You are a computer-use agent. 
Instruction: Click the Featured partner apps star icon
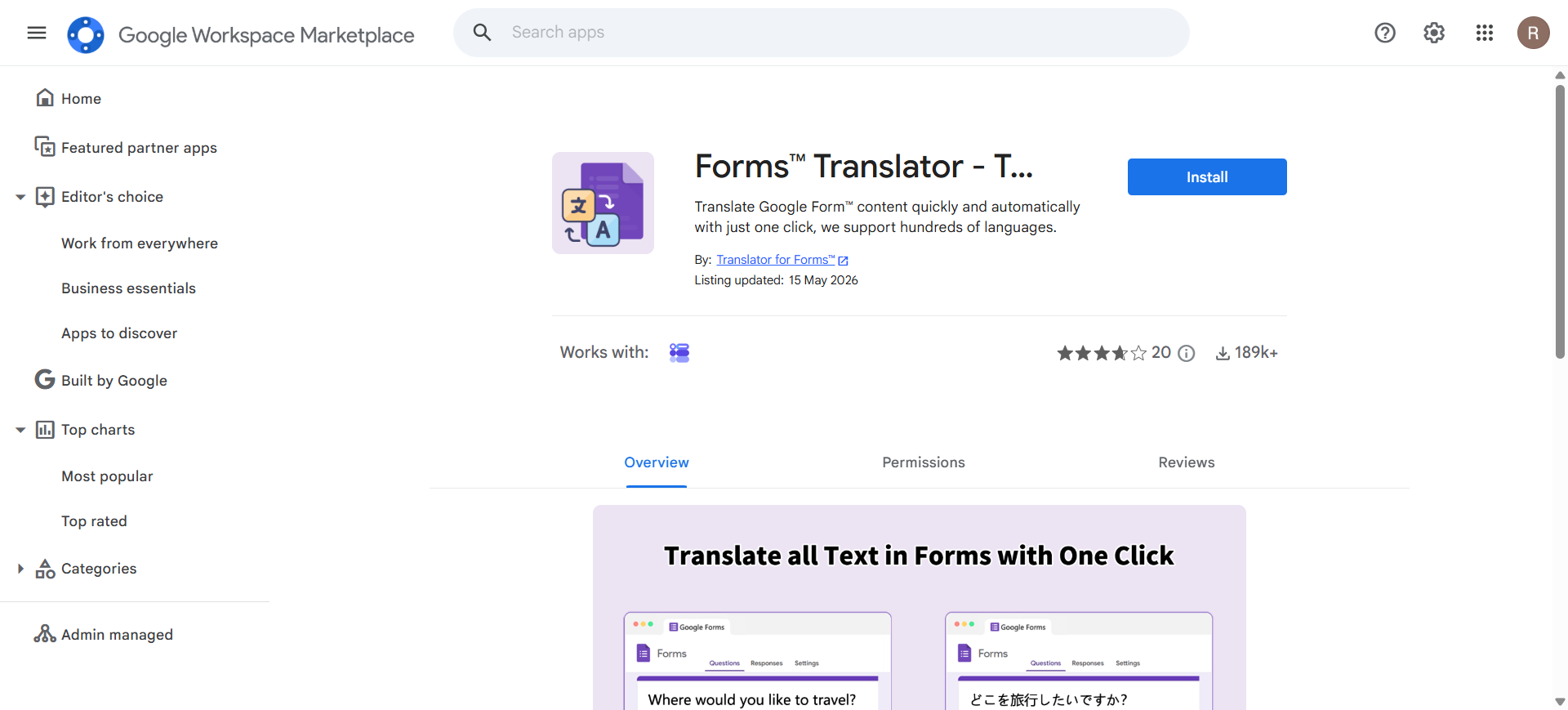click(x=45, y=147)
